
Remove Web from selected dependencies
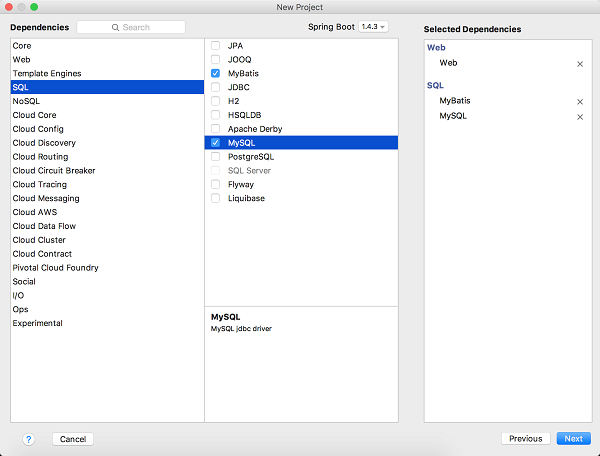click(x=580, y=63)
